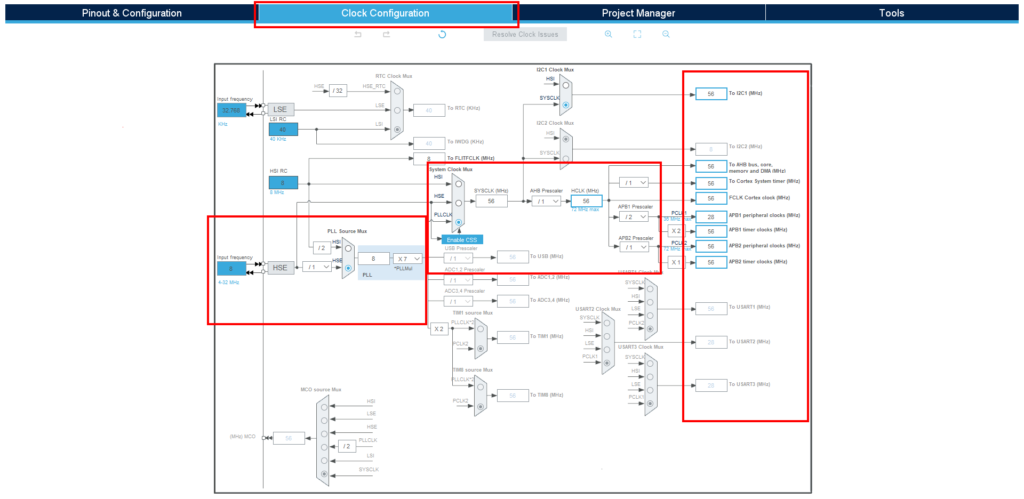Select PLLCLK in MCO source Mux

tap(325, 446)
